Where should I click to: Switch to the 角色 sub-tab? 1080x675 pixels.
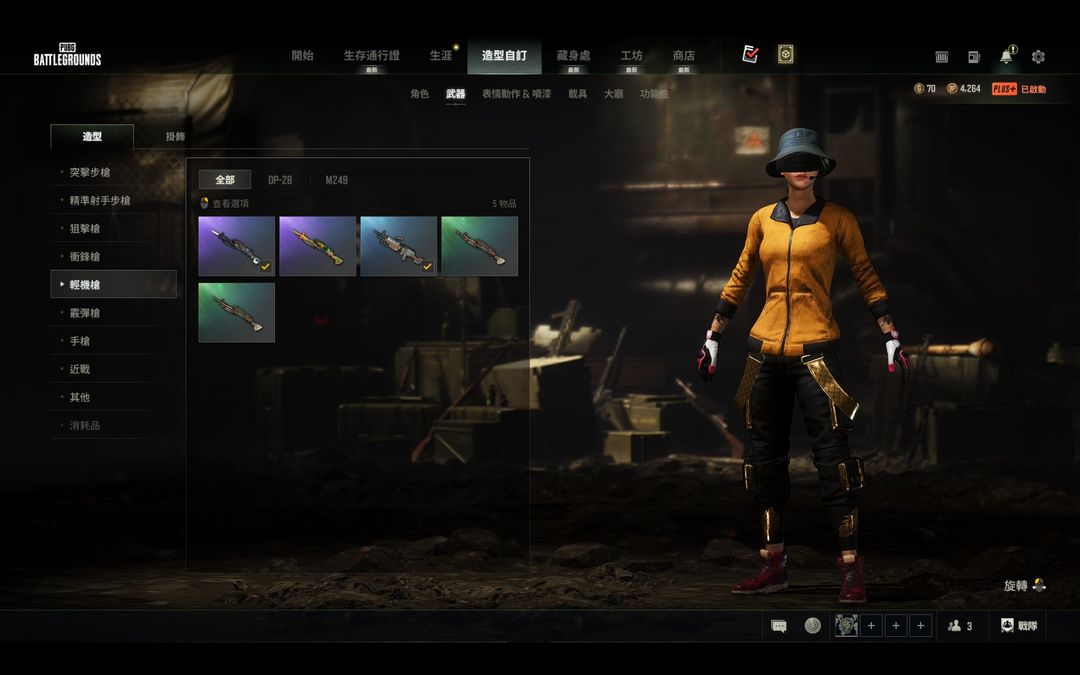point(419,94)
